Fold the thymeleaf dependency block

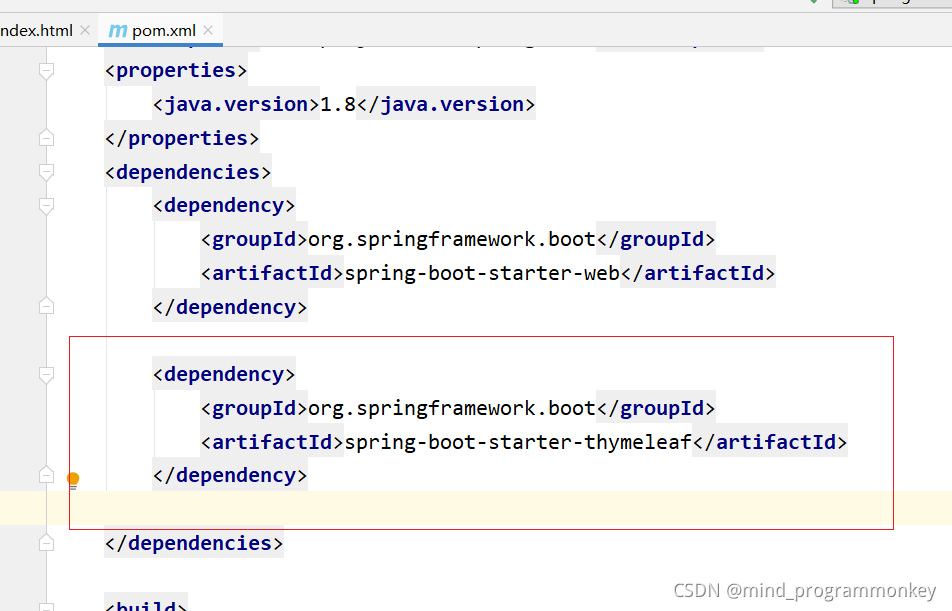click(x=46, y=375)
